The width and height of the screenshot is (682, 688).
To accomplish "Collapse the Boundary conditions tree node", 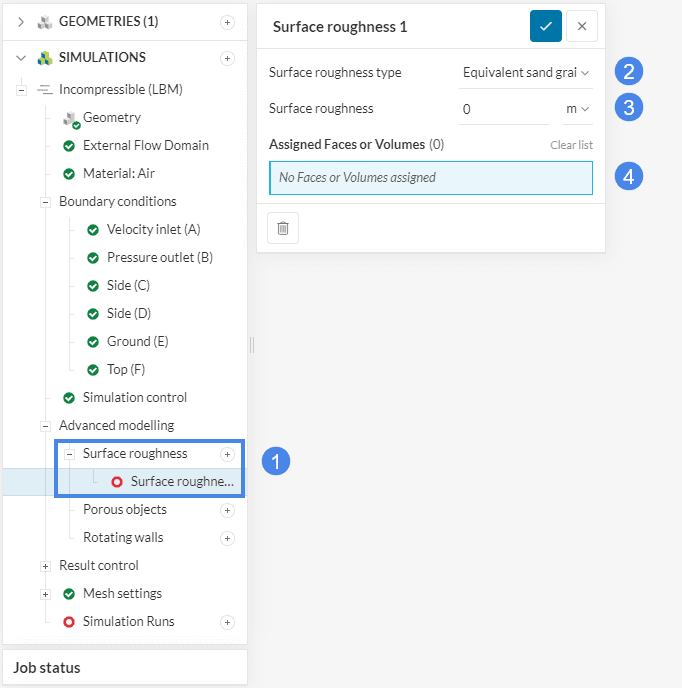I will coord(45,202).
